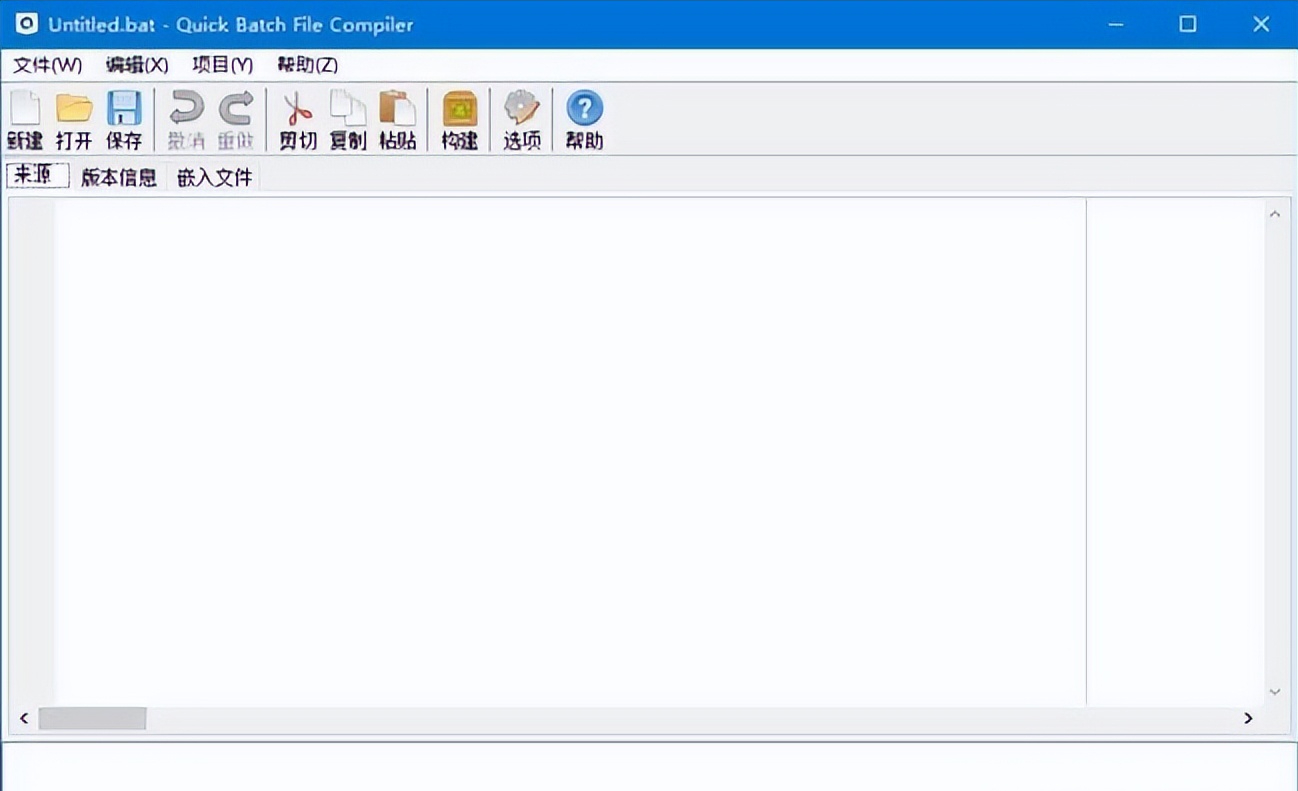Cut selected text via 剪切 icon

pos(297,115)
